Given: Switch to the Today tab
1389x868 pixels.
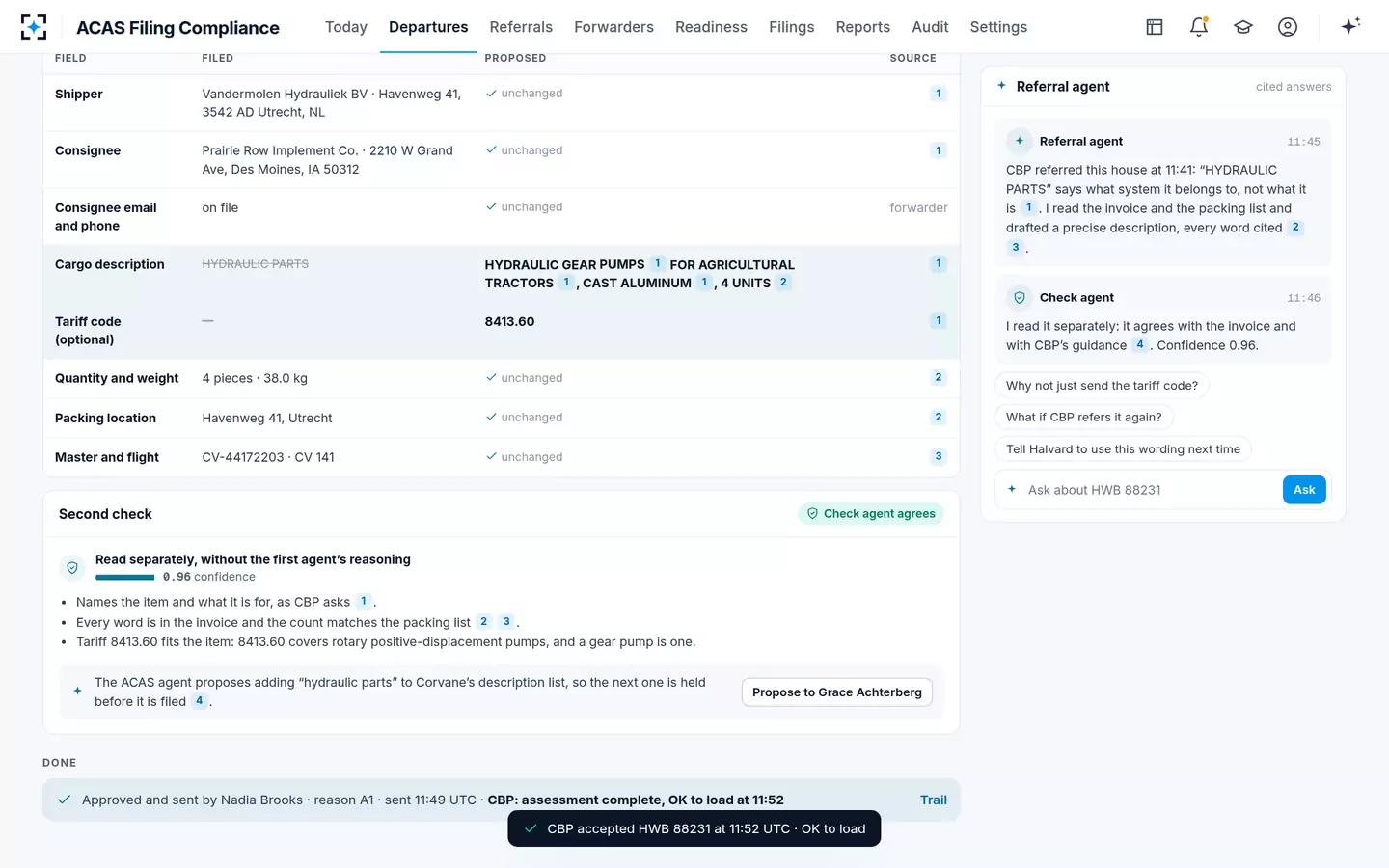Looking at the screenshot, I should click(346, 27).
